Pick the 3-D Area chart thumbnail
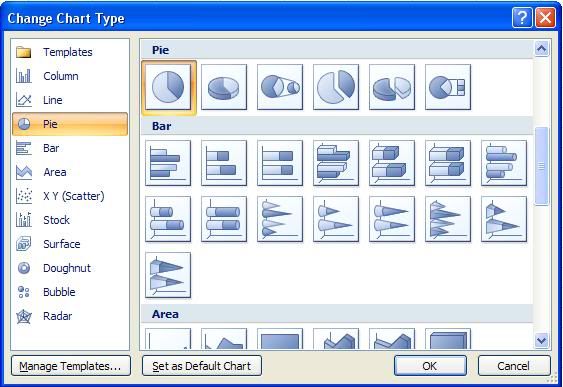The width and height of the screenshot is (563, 387). coord(336,339)
